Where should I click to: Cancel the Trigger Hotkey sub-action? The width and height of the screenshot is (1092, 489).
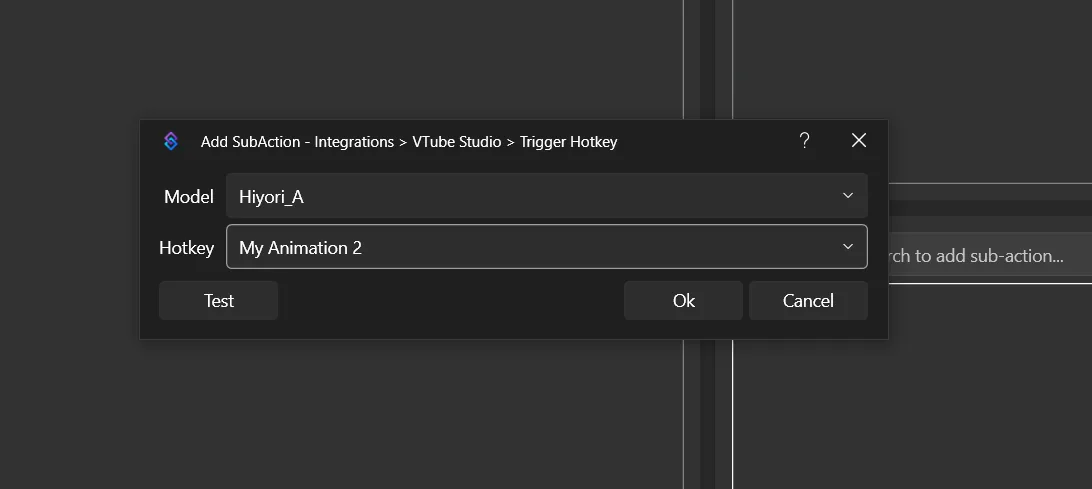(x=808, y=301)
